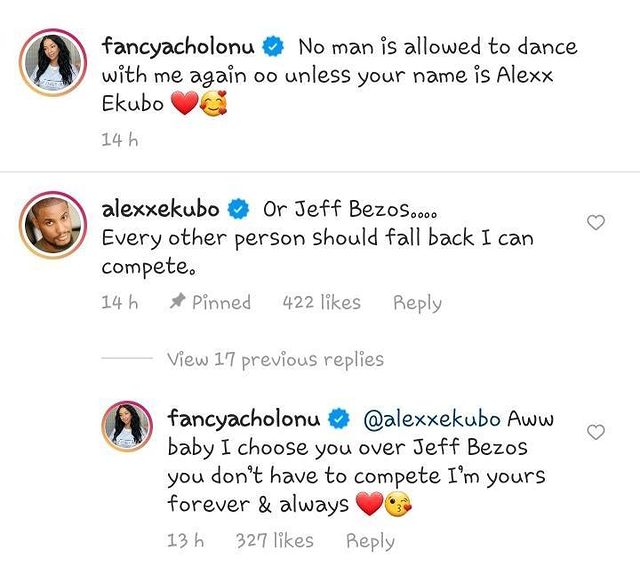Like alexxekubo's pinned comment with the heart
Image resolution: width=640 pixels, height=582 pixels.
pos(596,222)
